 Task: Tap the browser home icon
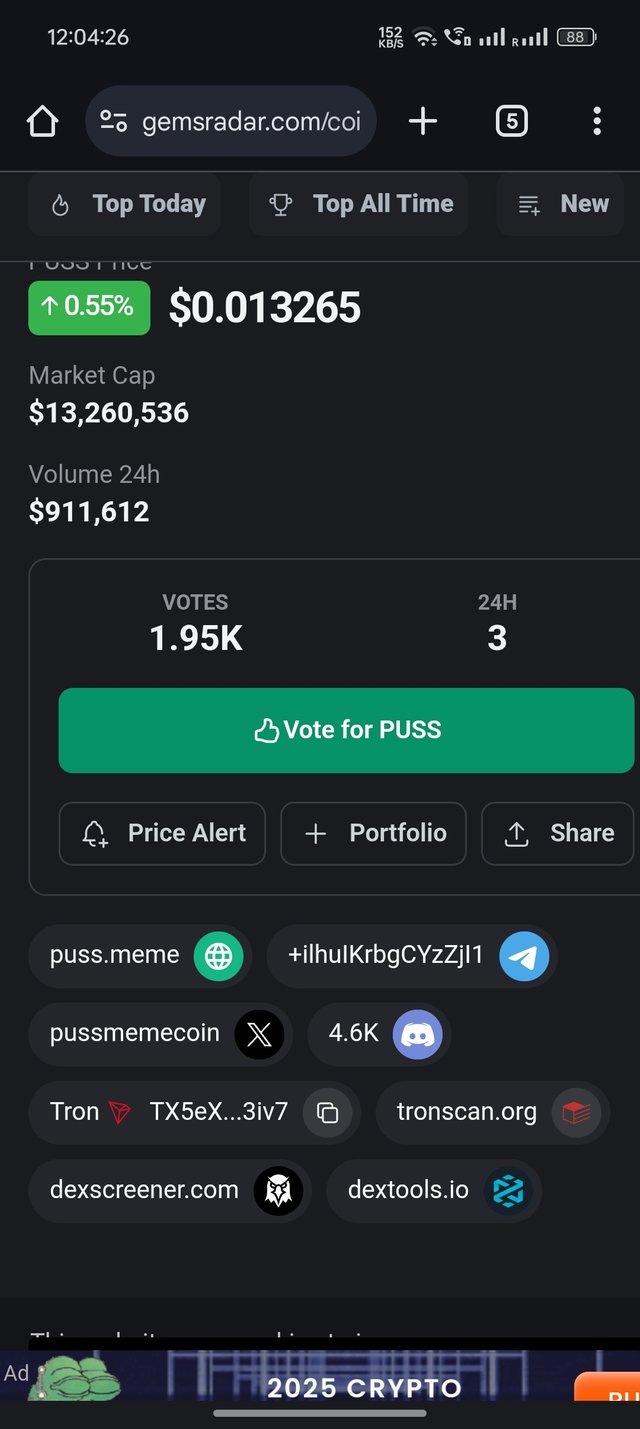click(42, 122)
